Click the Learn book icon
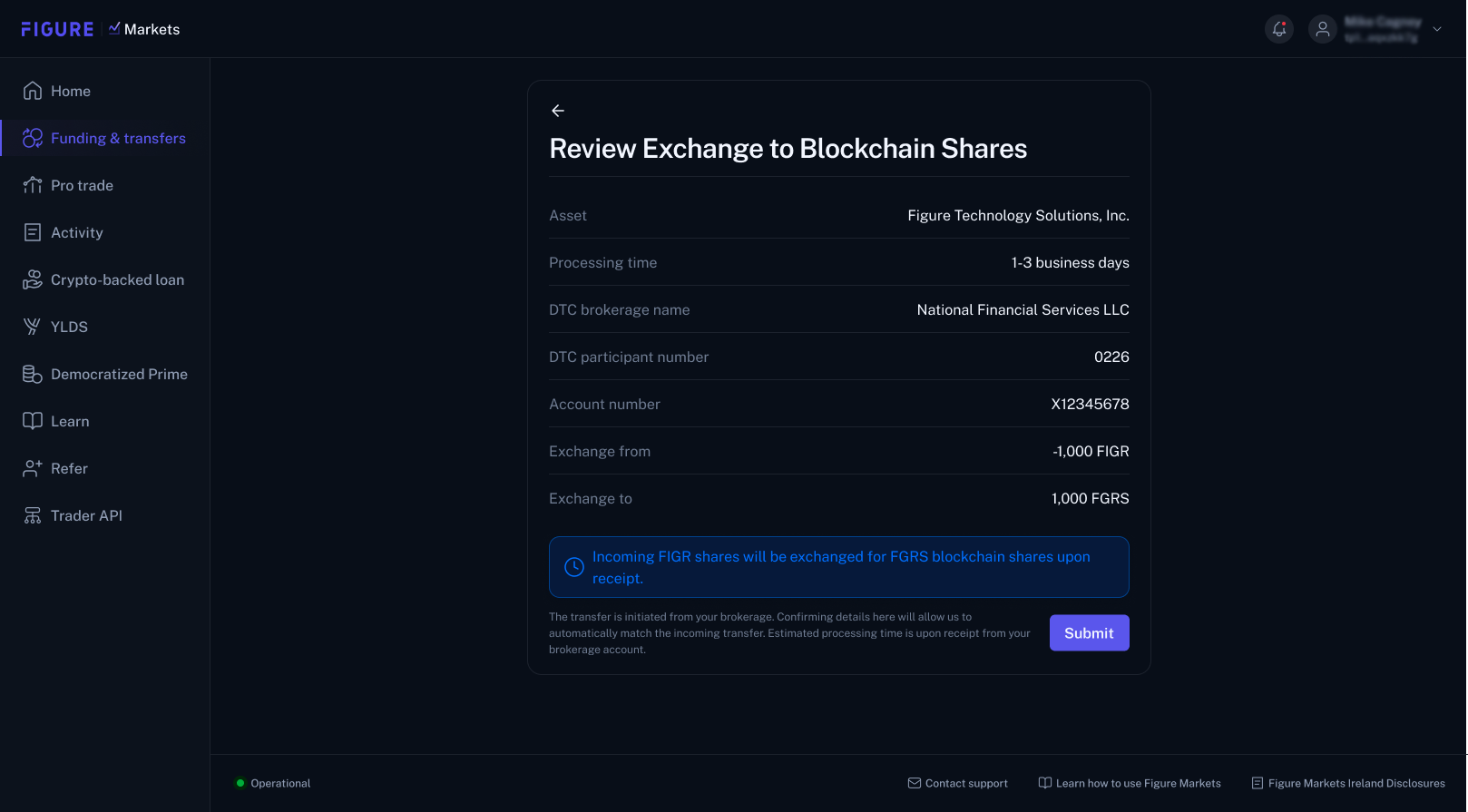This screenshot has height=812, width=1468. 33,421
